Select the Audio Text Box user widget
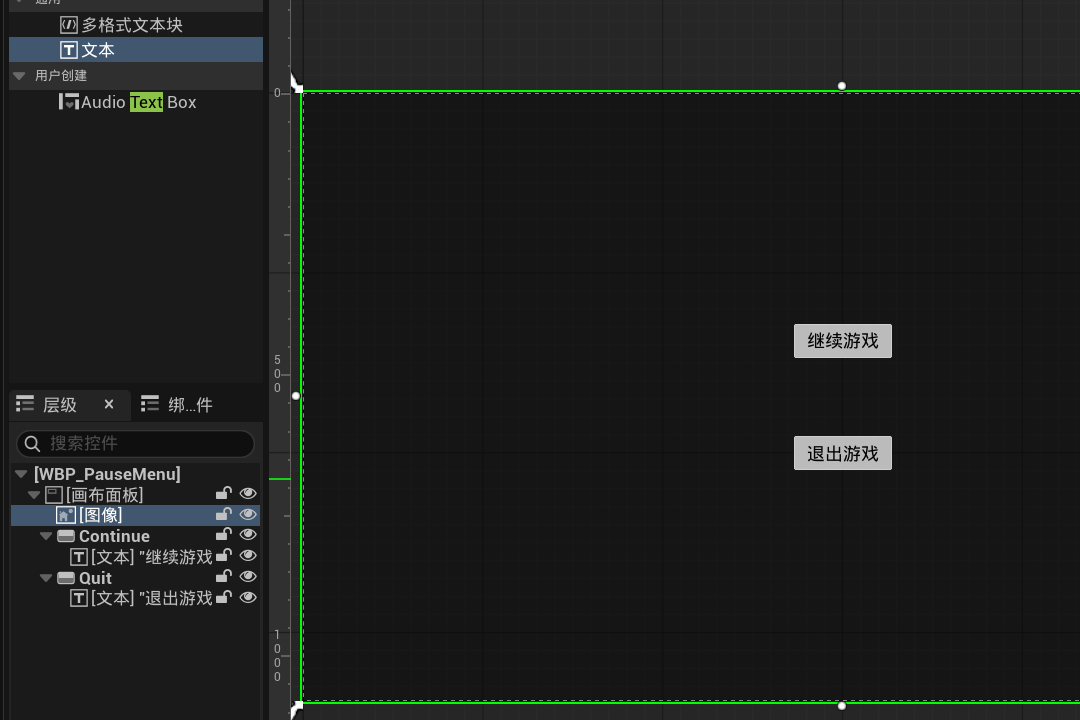 136,102
